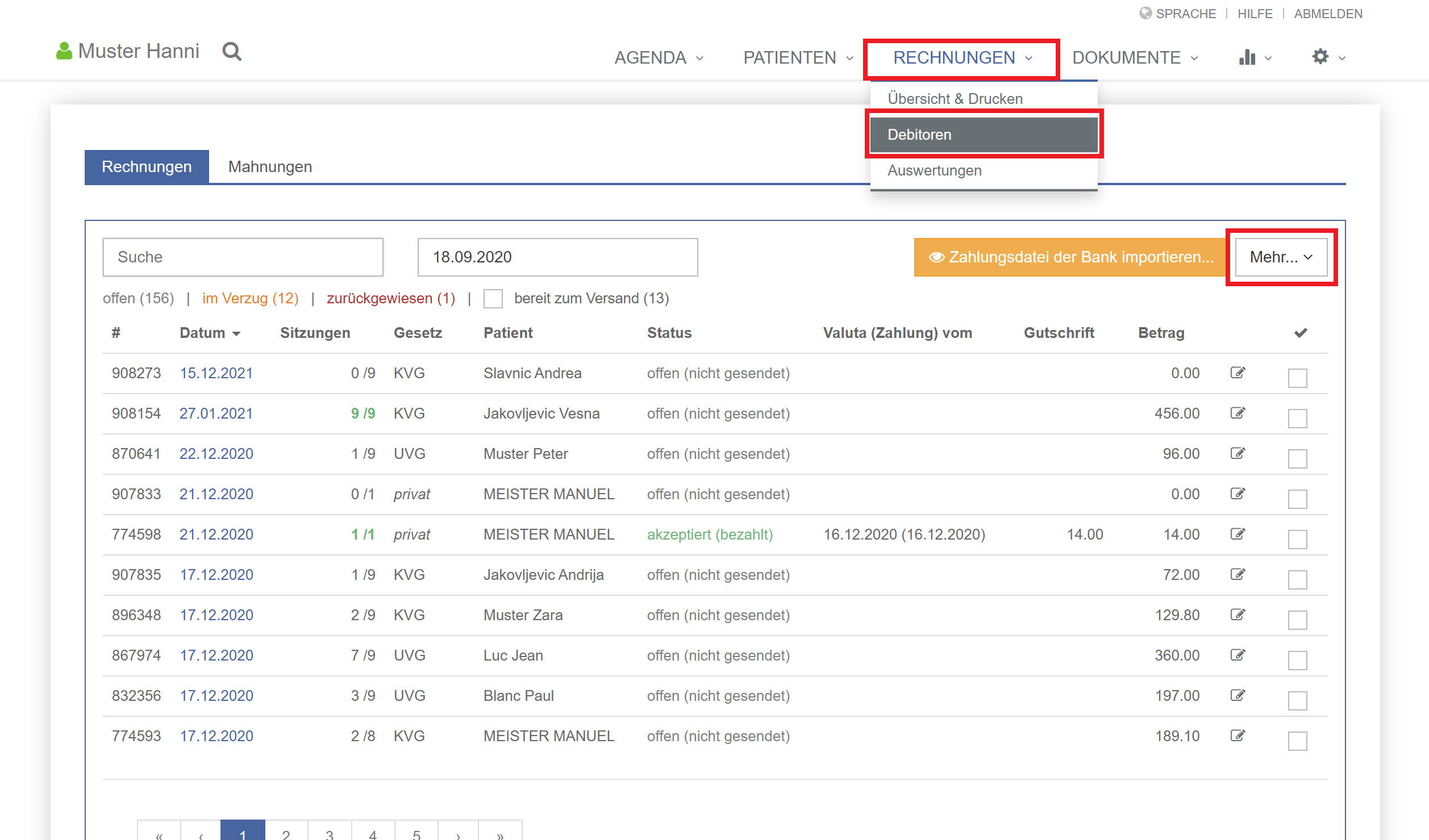Click the search magnifier icon beside Muster Hanni
Screen dimensions: 1429x840
[232, 52]
